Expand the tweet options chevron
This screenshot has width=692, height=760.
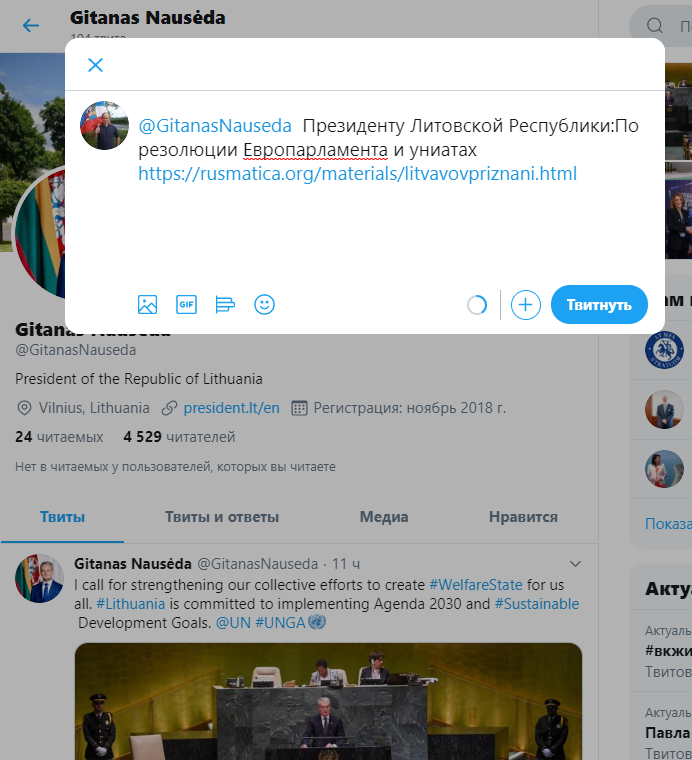[575, 564]
